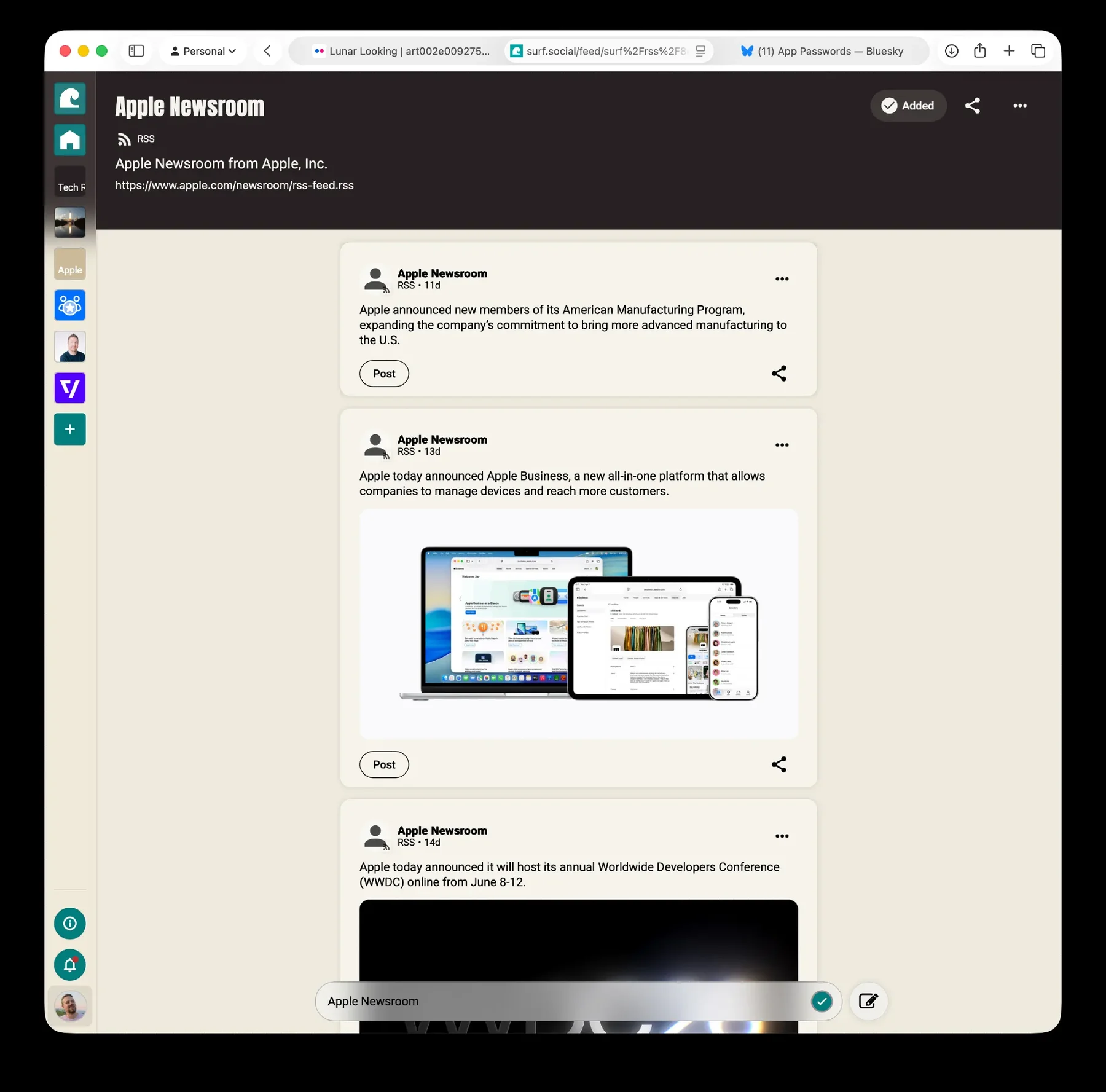Open the Apple Business devices image
The height and width of the screenshot is (1092, 1106).
tap(578, 624)
